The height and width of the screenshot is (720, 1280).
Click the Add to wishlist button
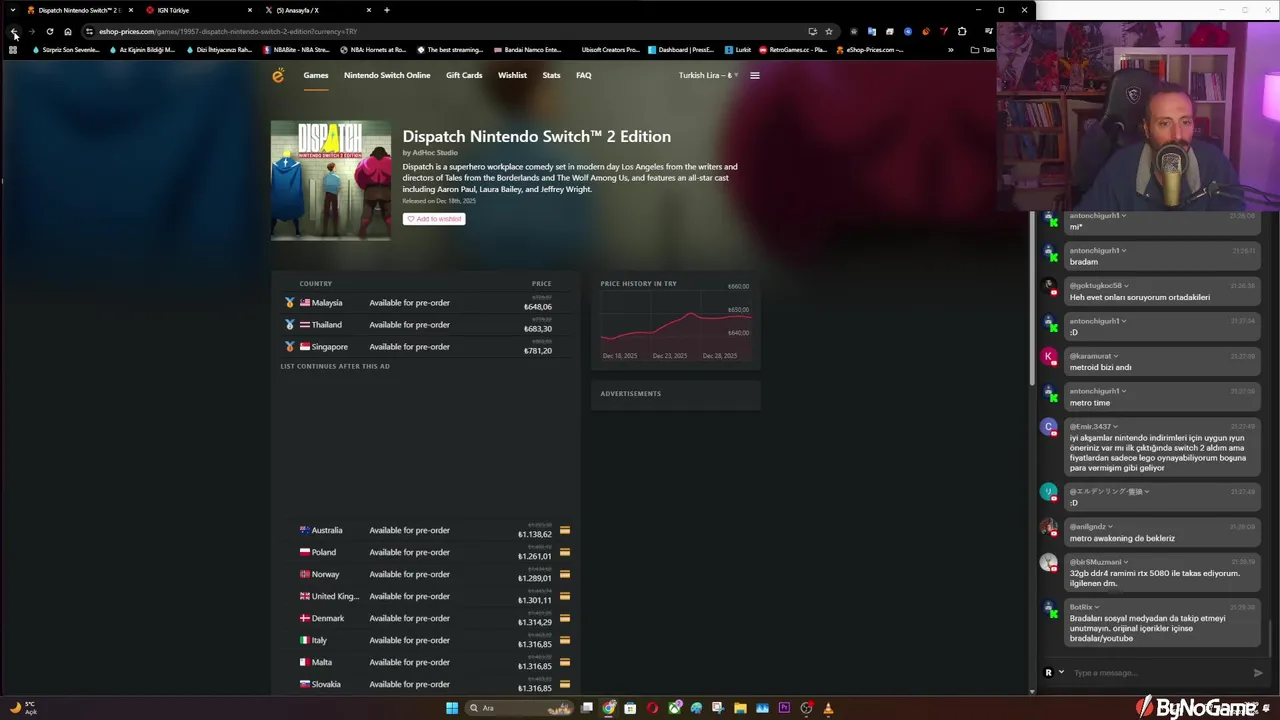(434, 219)
